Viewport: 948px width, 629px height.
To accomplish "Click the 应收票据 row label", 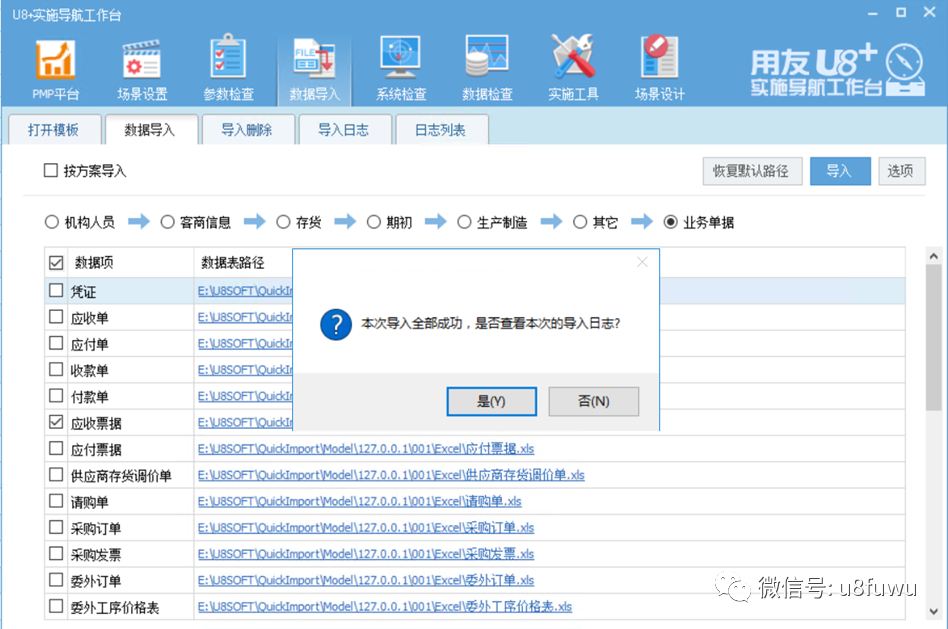I will click(96, 423).
